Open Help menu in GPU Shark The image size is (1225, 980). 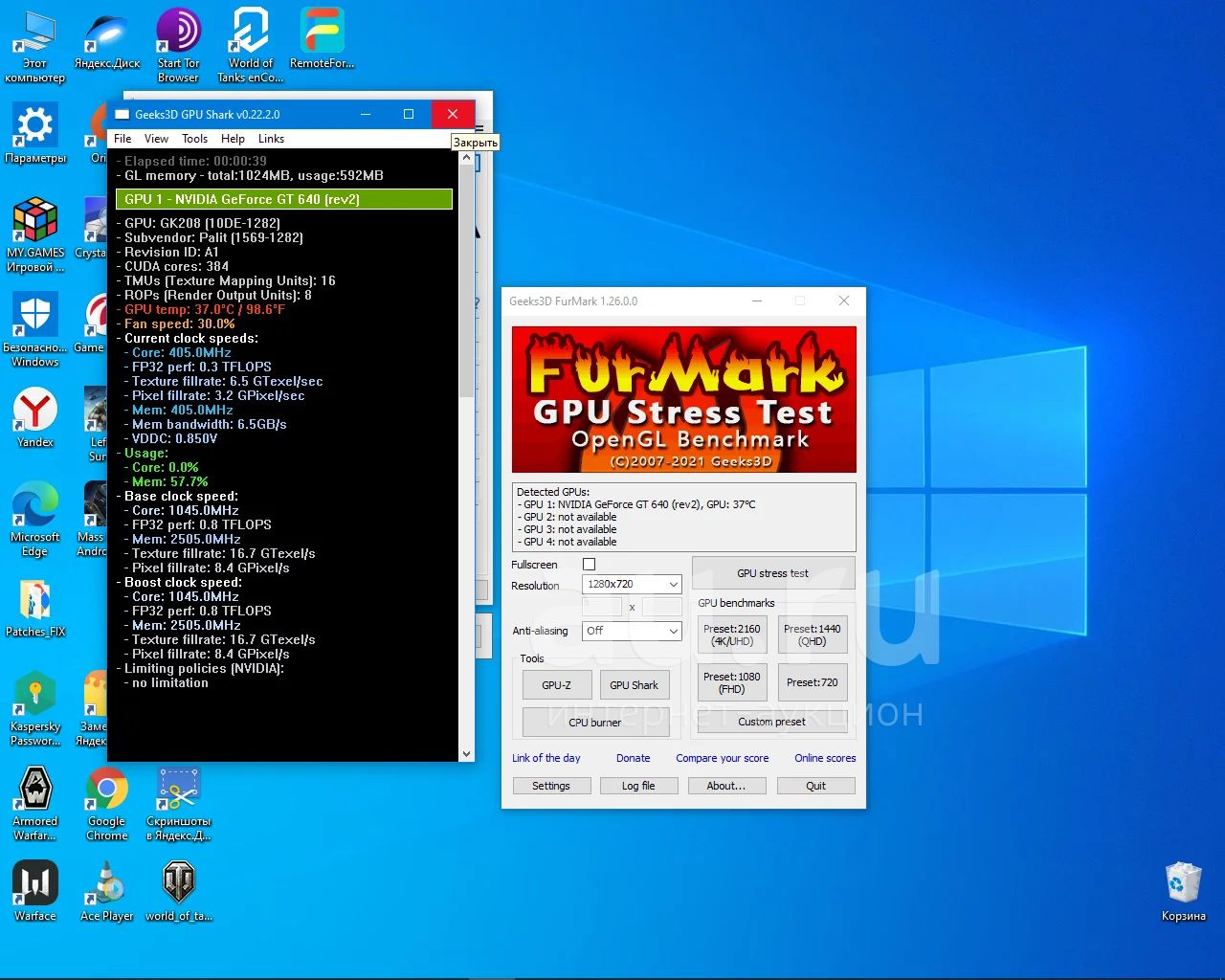click(x=233, y=139)
